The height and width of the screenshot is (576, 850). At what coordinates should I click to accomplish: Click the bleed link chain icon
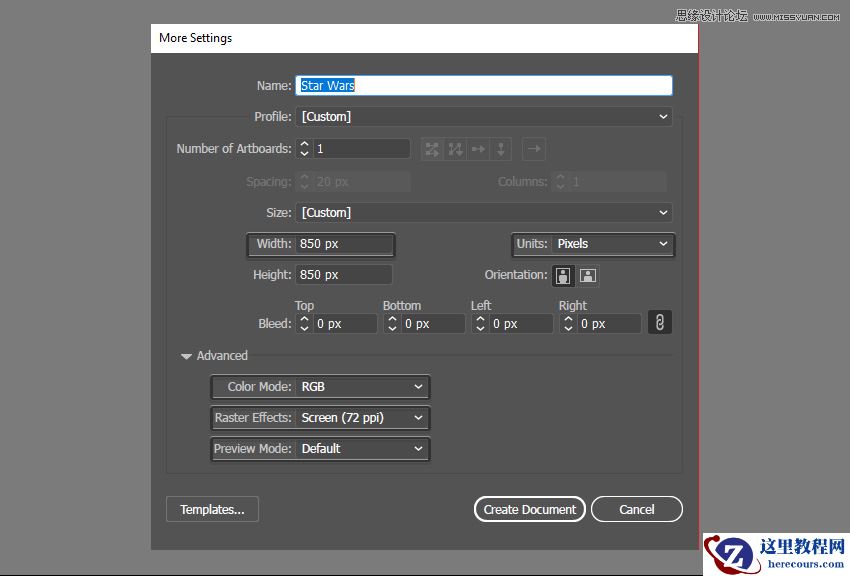pyautogui.click(x=659, y=323)
